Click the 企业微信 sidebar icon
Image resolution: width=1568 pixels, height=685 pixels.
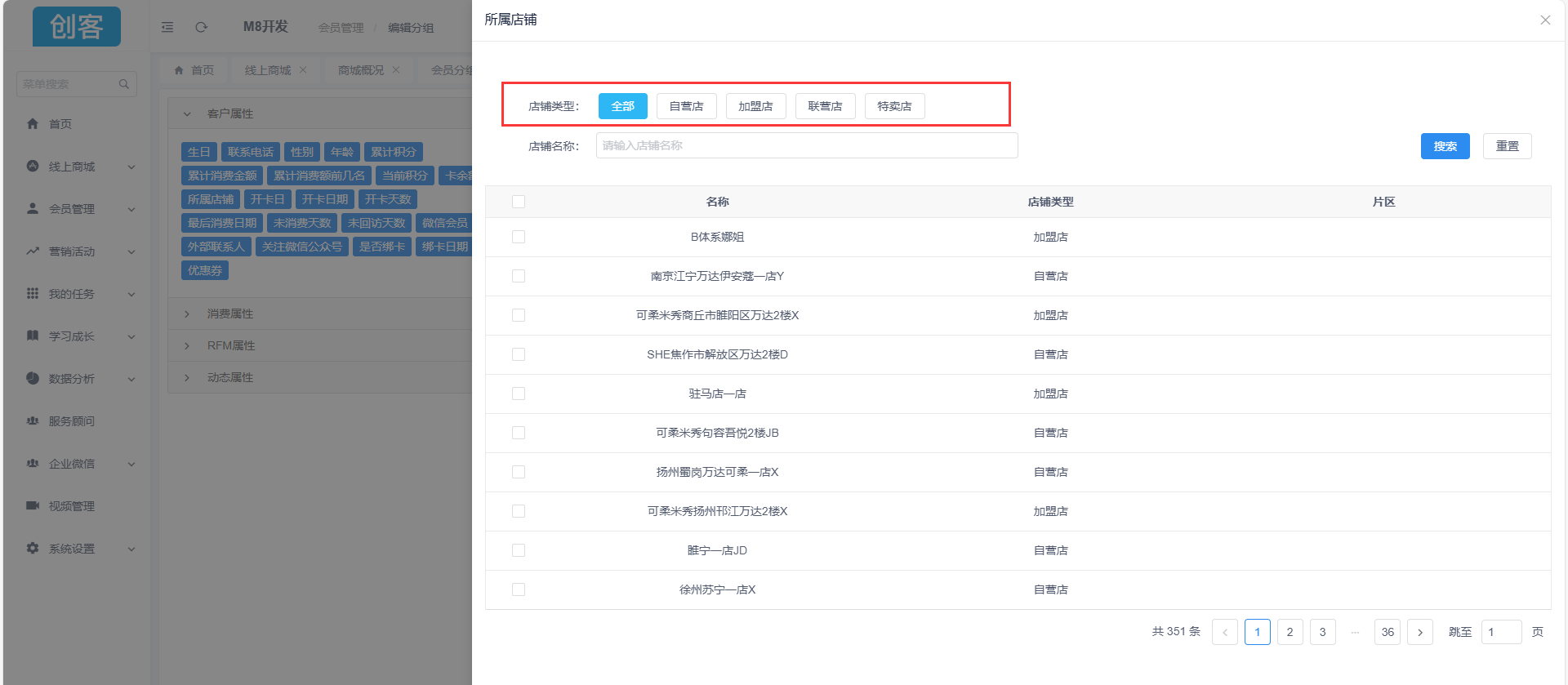pos(33,463)
